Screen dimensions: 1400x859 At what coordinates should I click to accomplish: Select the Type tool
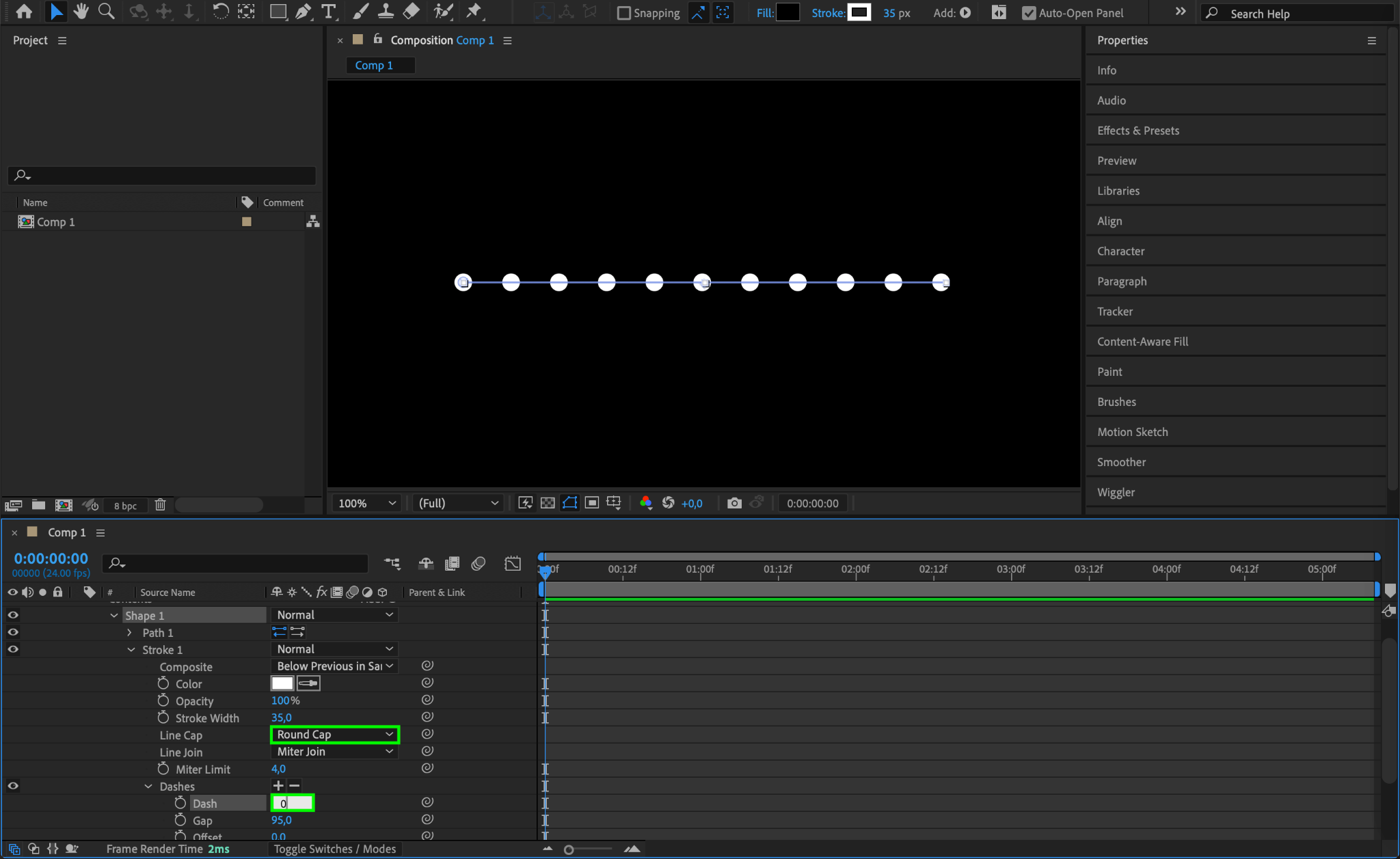pos(329,12)
